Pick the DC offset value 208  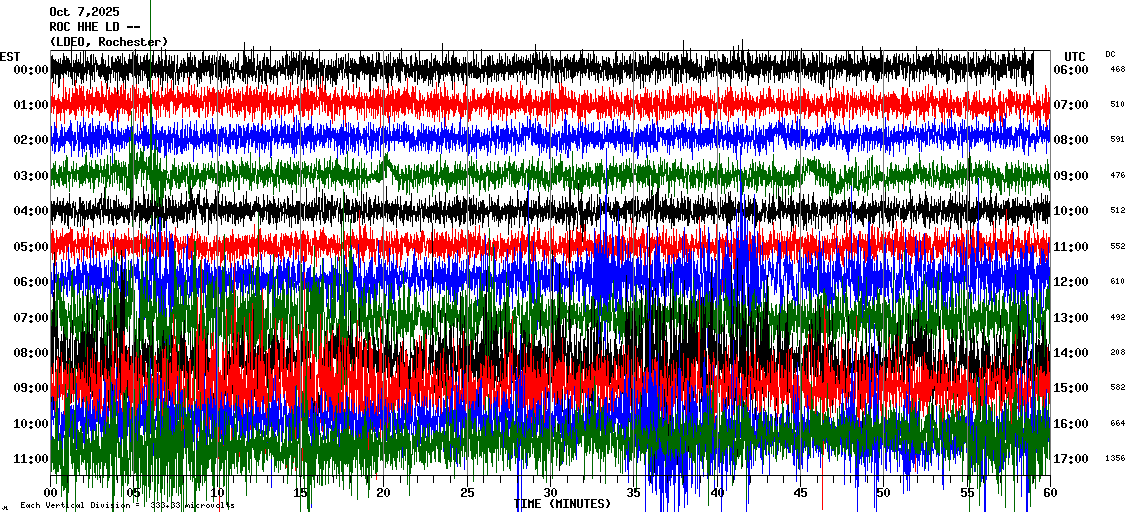1118,352
